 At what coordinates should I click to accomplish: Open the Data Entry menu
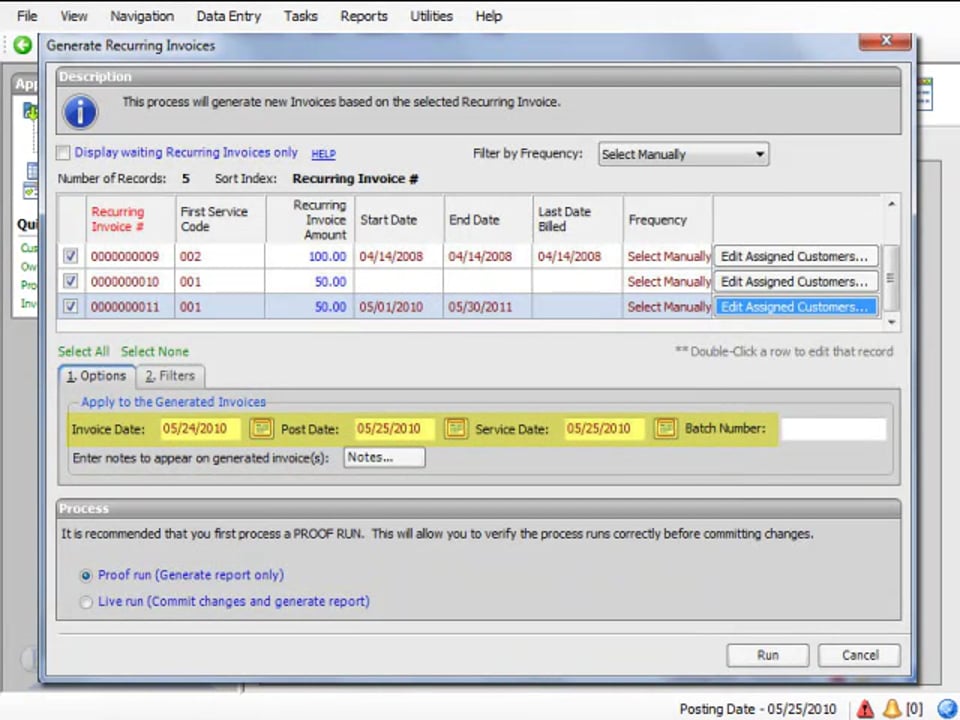[x=228, y=16]
